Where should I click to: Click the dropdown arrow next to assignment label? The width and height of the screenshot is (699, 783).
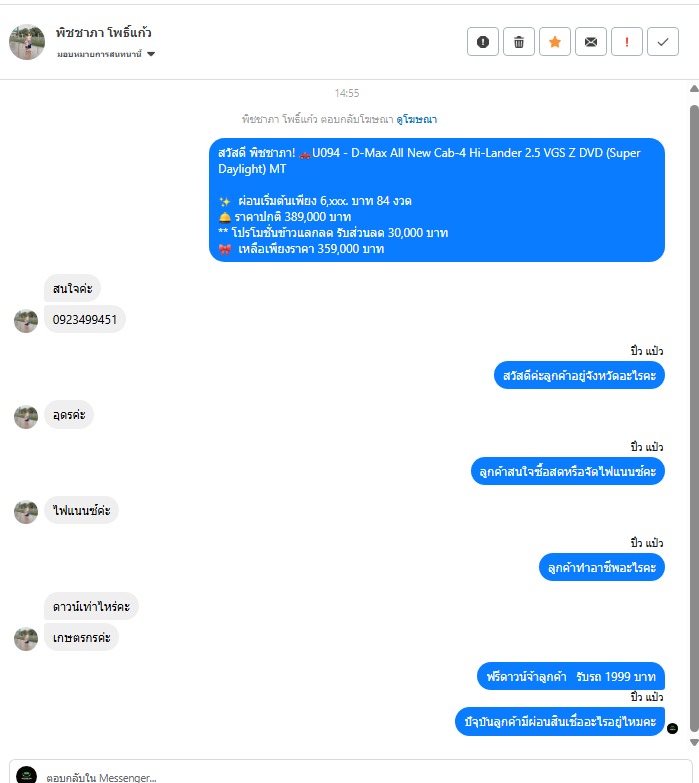[151, 54]
